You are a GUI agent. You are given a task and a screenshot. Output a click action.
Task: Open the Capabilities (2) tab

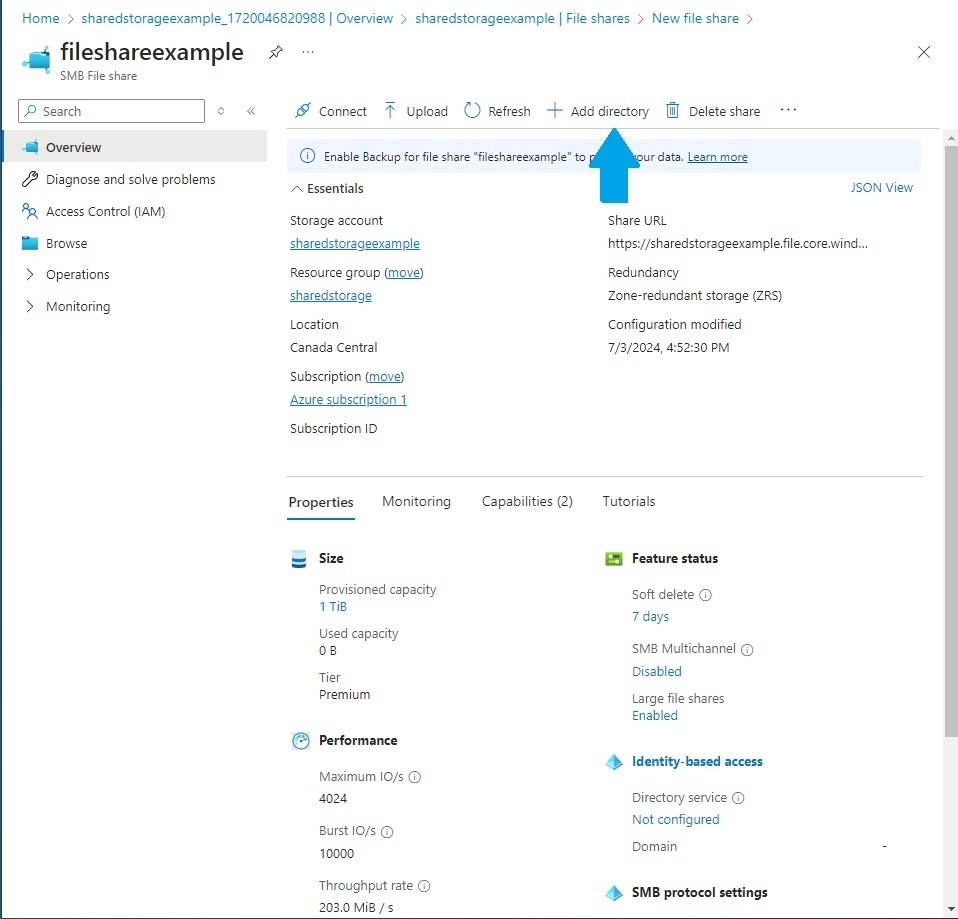pyautogui.click(x=527, y=502)
